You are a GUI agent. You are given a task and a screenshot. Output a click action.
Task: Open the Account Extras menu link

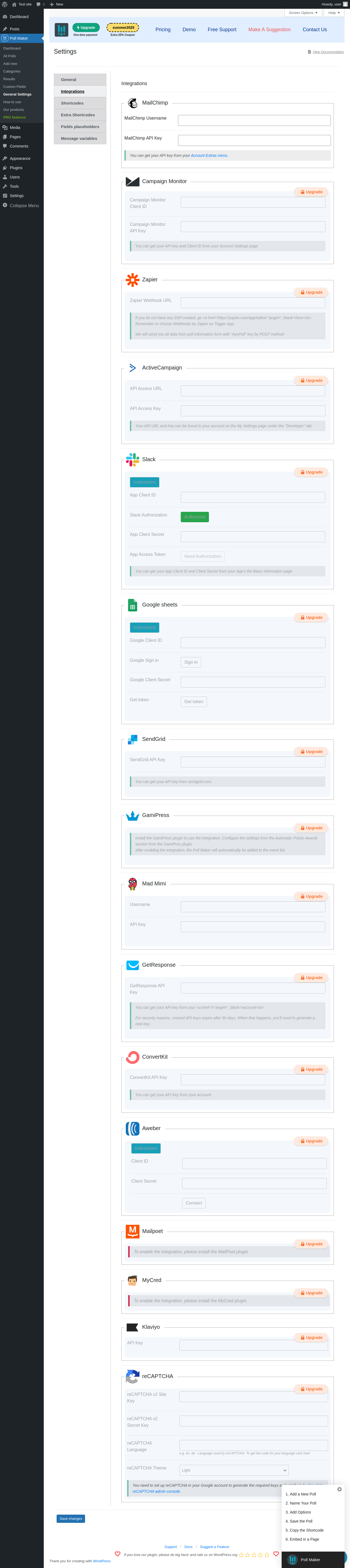pyautogui.click(x=209, y=156)
